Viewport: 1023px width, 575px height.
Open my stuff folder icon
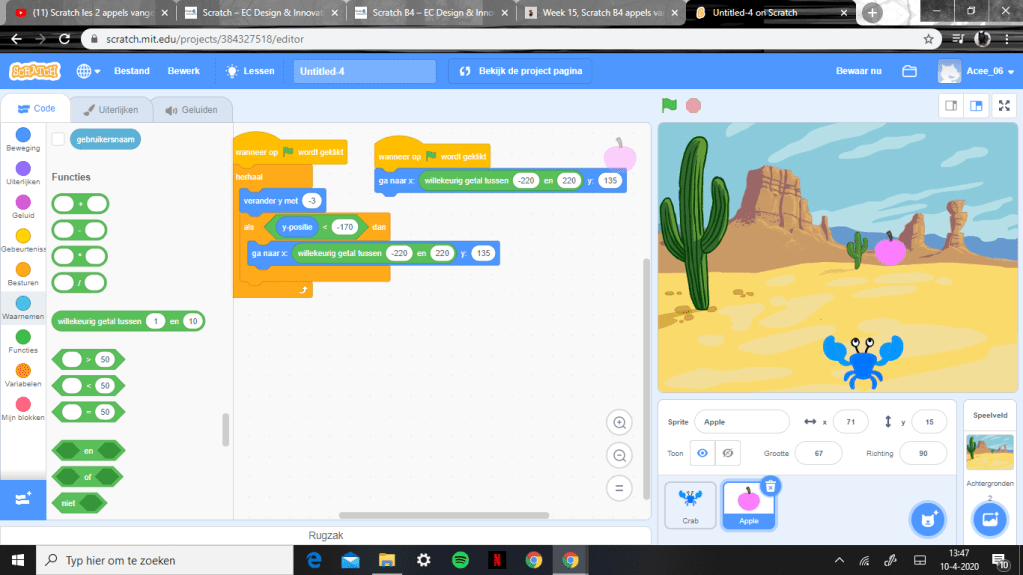pyautogui.click(x=909, y=71)
